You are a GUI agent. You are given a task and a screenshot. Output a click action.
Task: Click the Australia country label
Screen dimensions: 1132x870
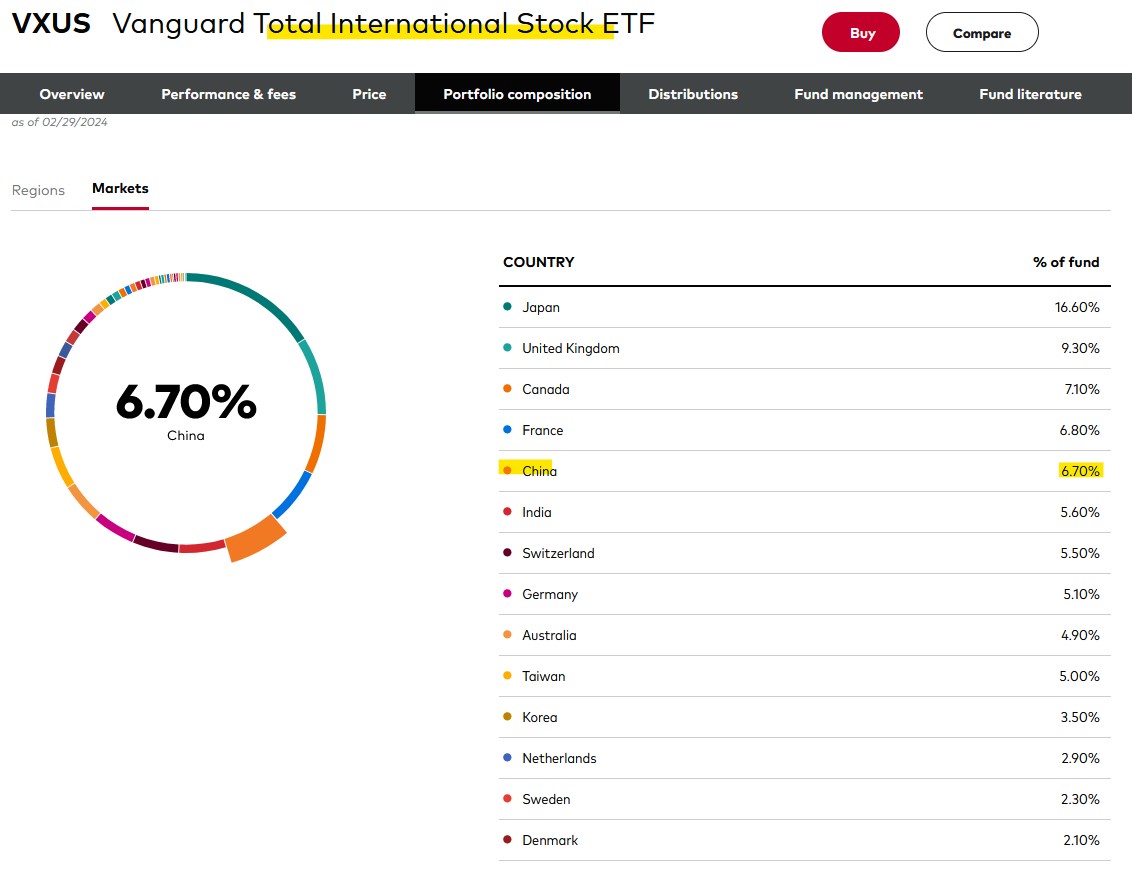[x=549, y=635]
